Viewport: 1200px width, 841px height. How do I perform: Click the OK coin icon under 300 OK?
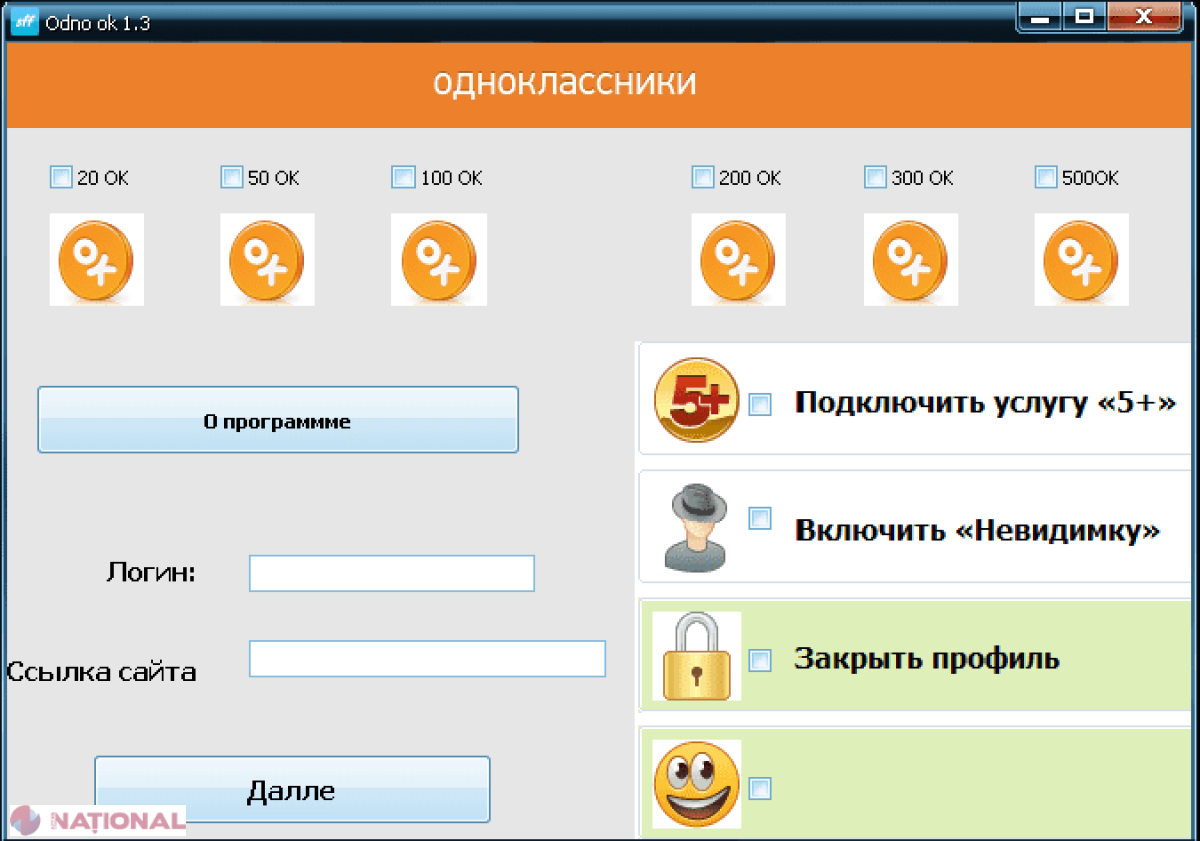point(910,259)
